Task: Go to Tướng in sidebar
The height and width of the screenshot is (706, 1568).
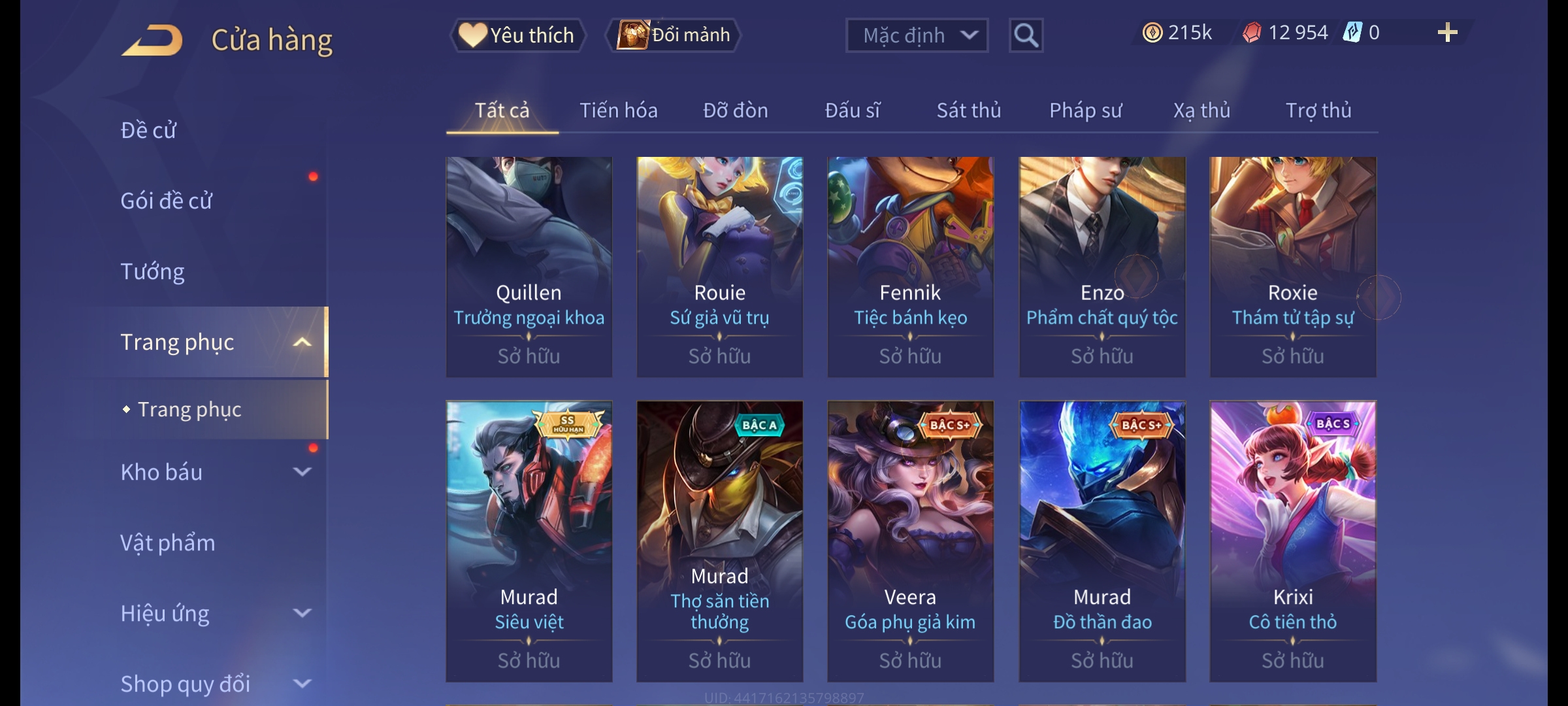Action: pyautogui.click(x=152, y=271)
